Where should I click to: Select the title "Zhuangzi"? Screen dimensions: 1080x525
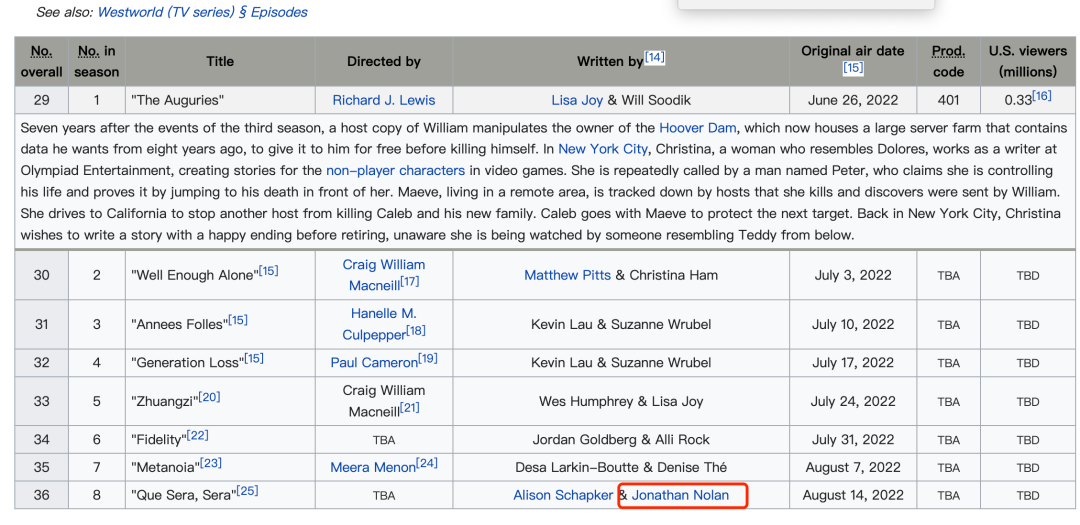(x=165, y=402)
